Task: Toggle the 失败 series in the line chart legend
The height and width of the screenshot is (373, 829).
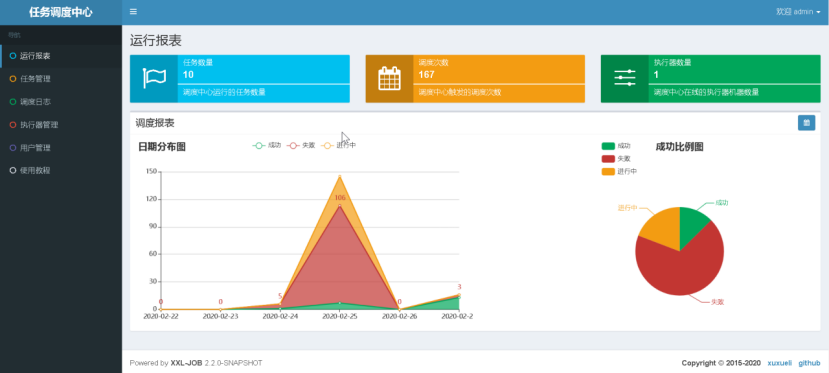Action: [301, 145]
